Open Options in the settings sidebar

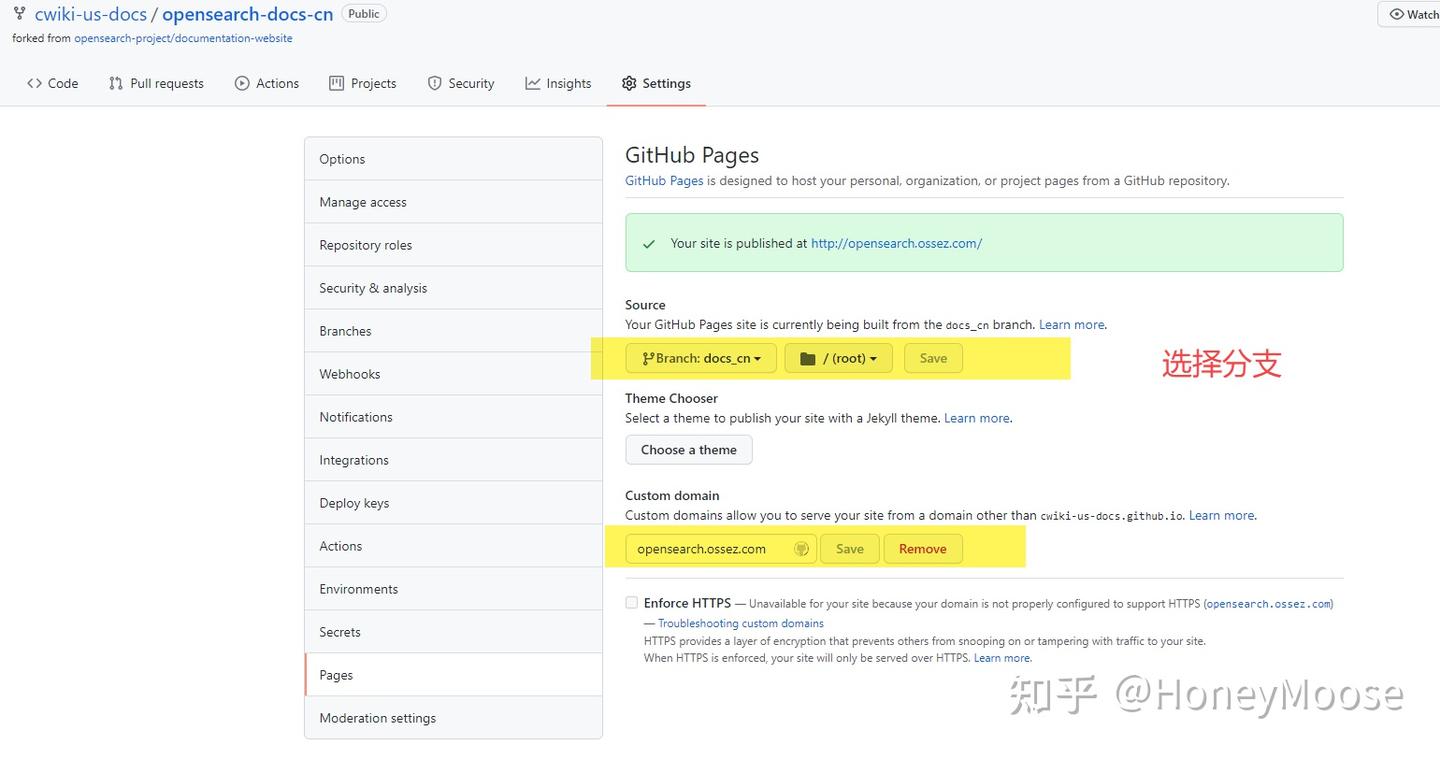pyautogui.click(x=453, y=159)
